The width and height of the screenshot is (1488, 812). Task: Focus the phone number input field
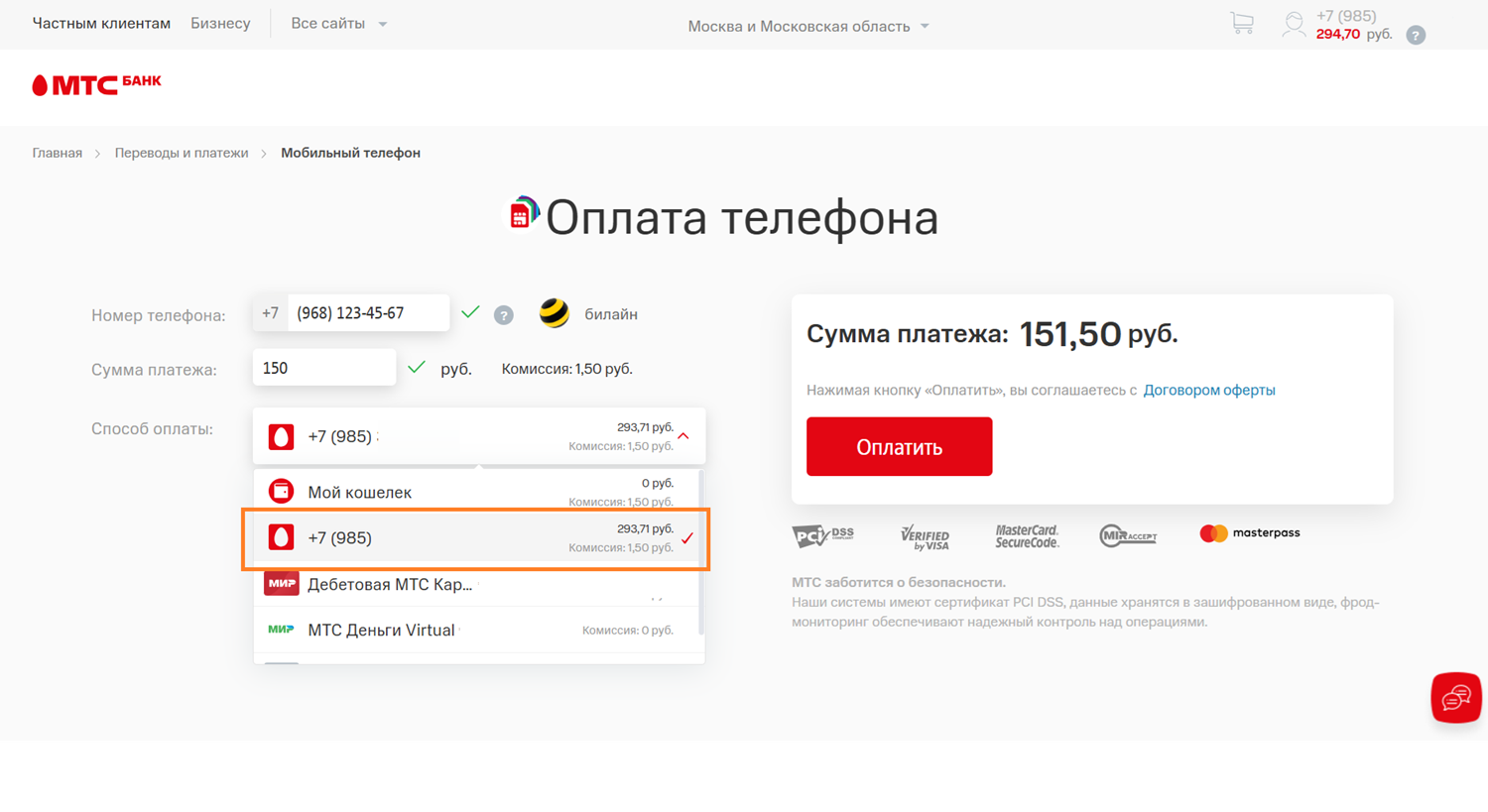tap(368, 313)
